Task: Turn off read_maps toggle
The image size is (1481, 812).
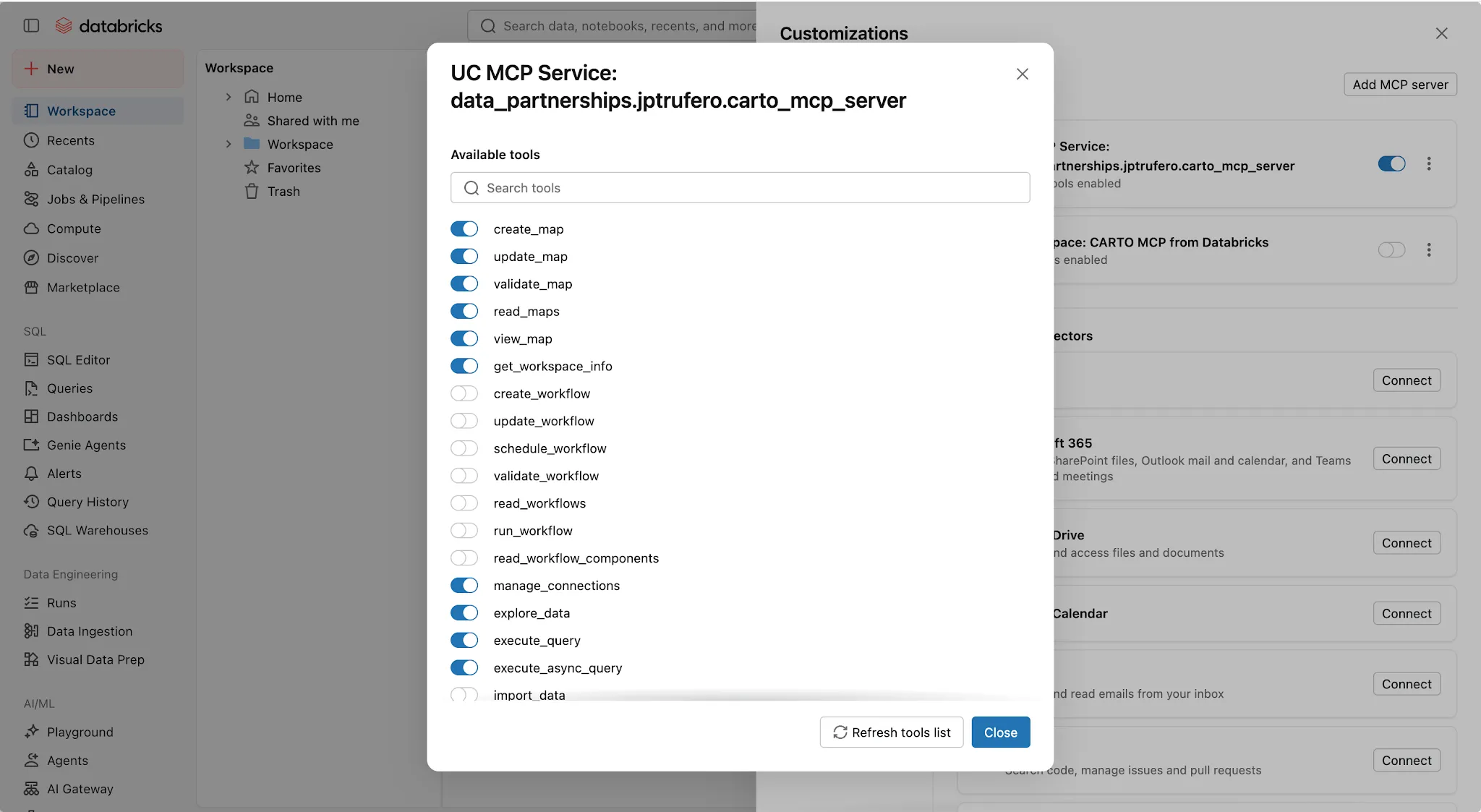Action: [x=464, y=312]
